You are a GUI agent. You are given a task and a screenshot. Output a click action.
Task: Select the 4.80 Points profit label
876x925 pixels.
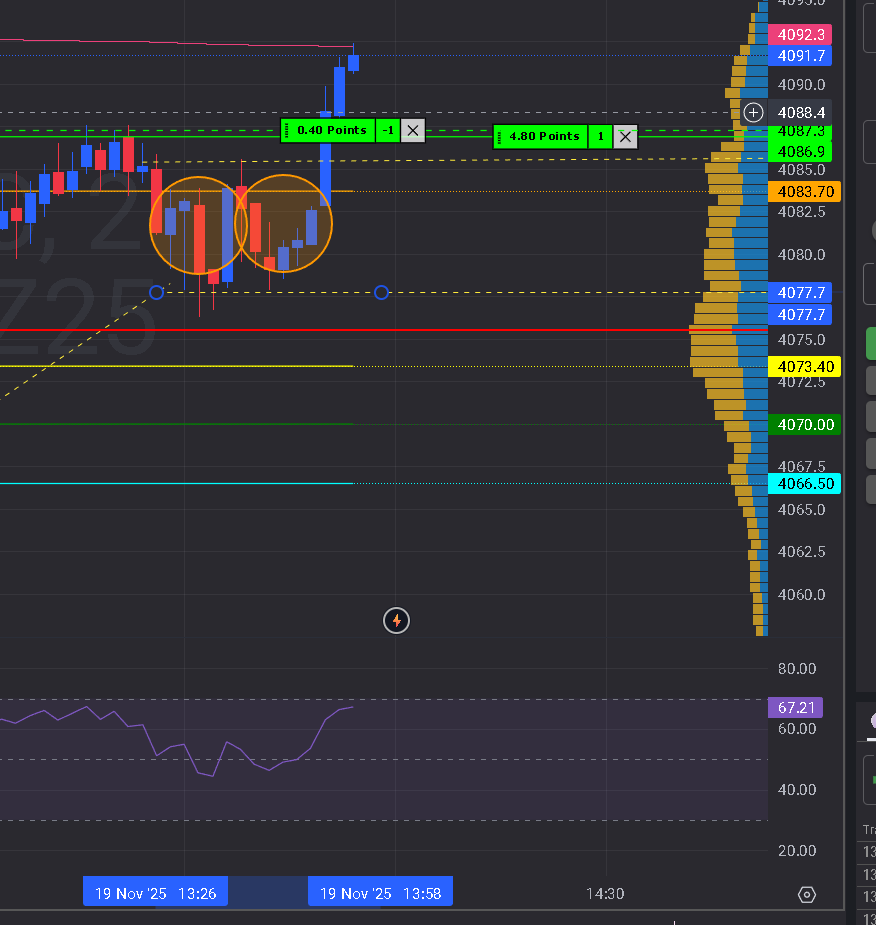[541, 137]
